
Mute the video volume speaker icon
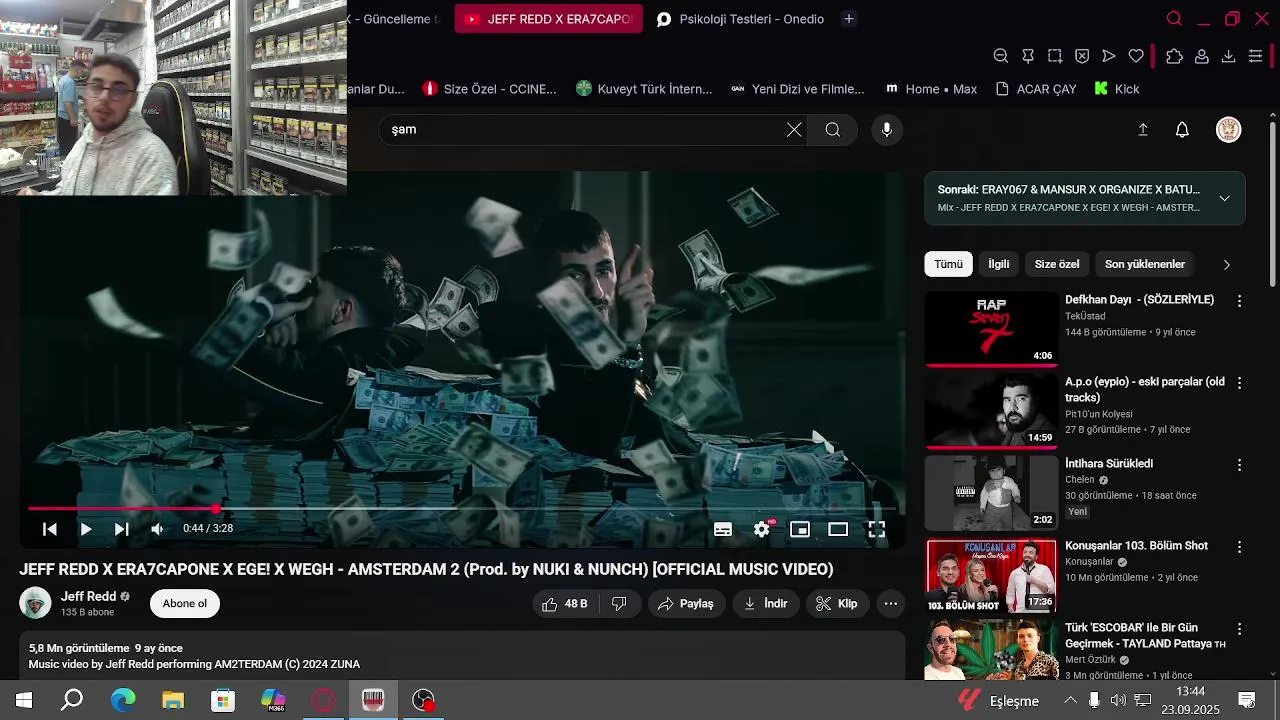pyautogui.click(x=157, y=529)
